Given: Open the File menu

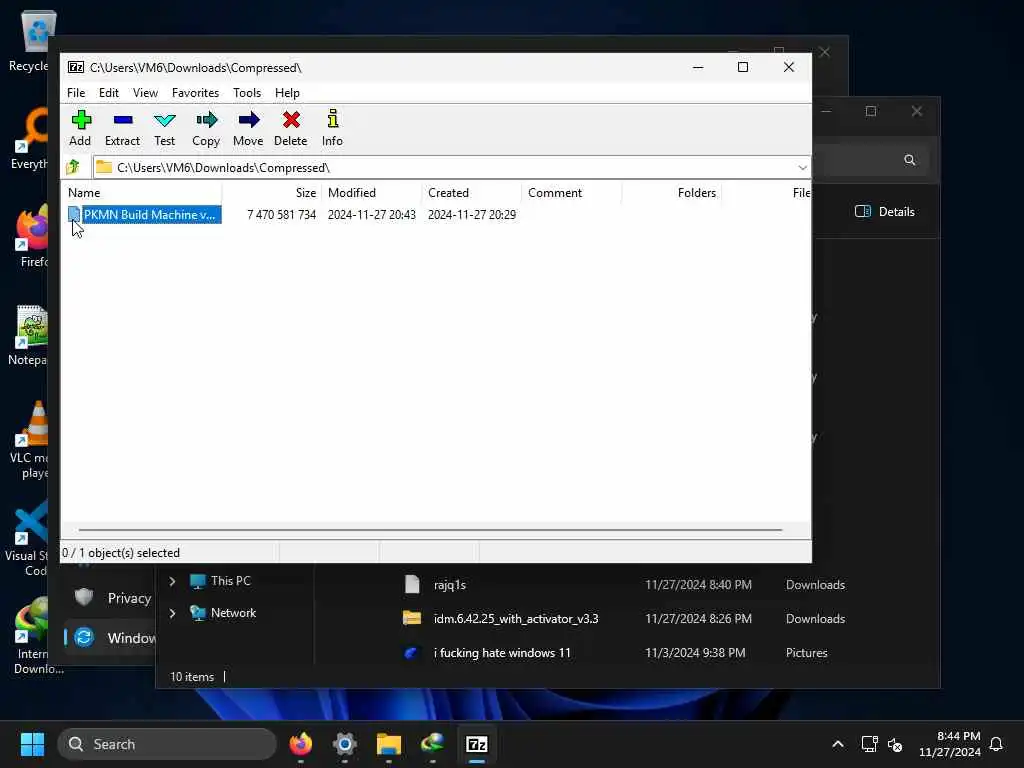Looking at the screenshot, I should pyautogui.click(x=76, y=93).
